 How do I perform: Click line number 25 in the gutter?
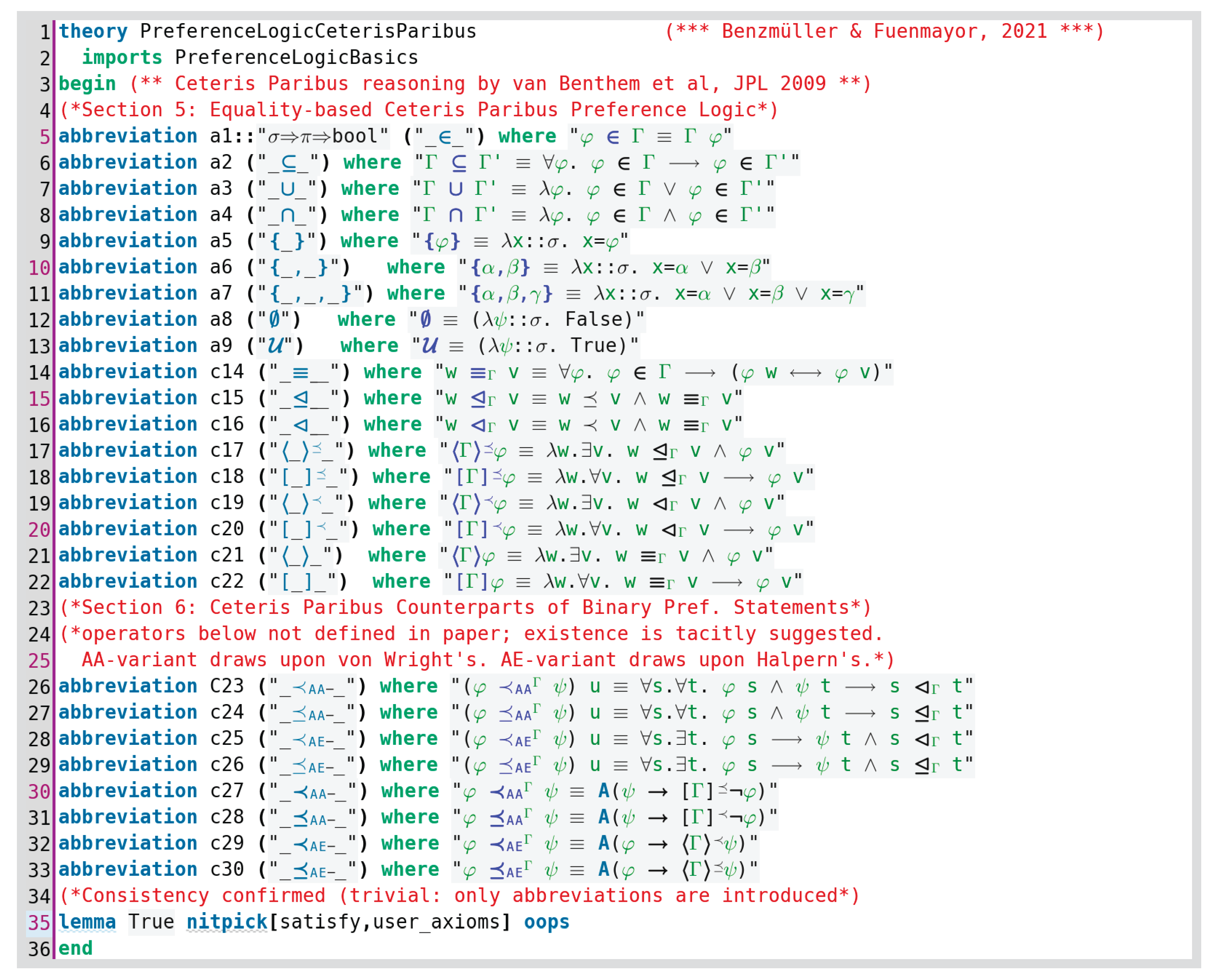coord(39,660)
